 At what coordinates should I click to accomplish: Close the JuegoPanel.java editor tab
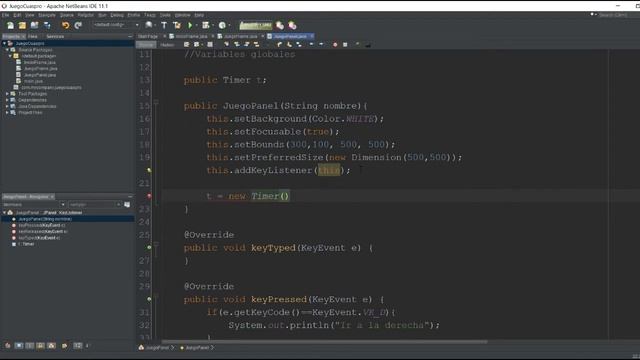click(312, 36)
